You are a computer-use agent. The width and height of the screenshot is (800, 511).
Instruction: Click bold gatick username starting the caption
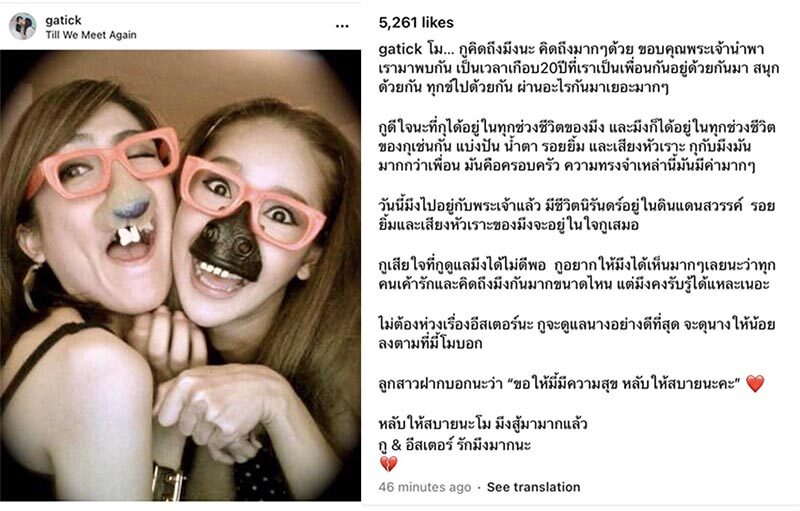pos(401,49)
